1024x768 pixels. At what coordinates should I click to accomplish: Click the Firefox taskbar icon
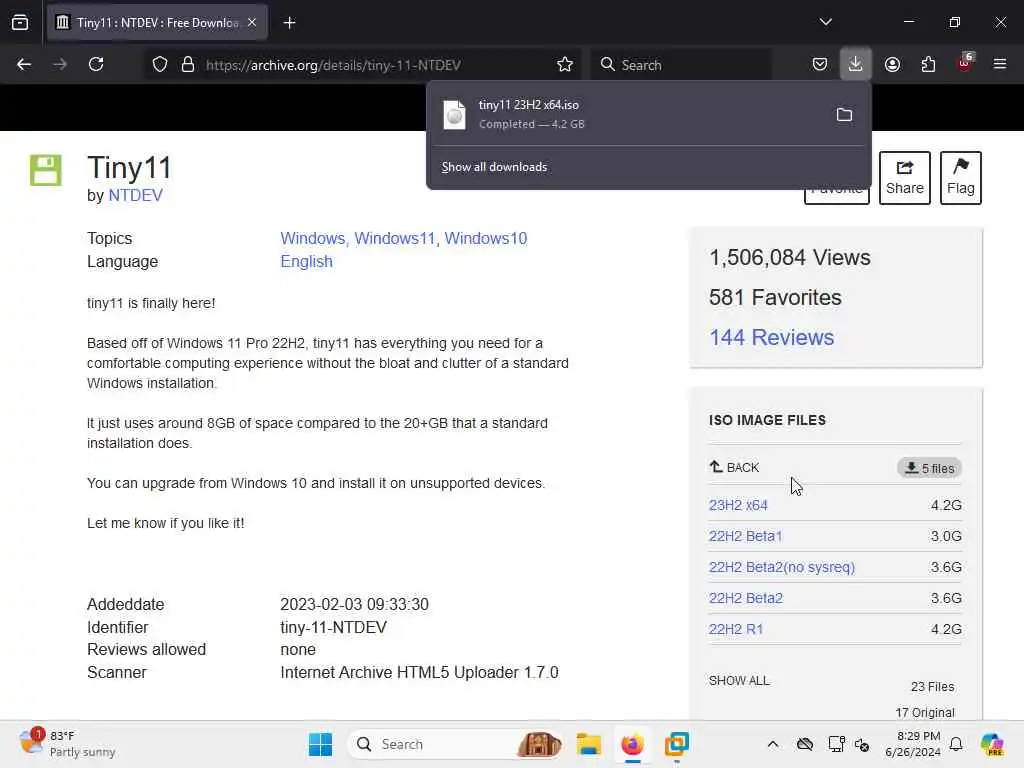click(x=632, y=744)
